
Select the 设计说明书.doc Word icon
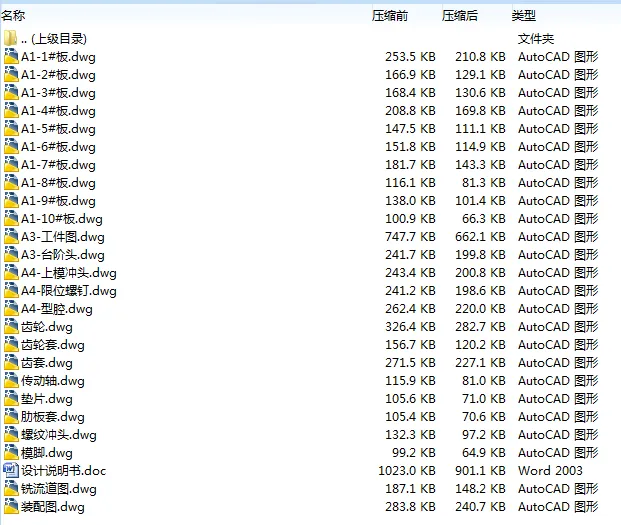pyautogui.click(x=11, y=471)
